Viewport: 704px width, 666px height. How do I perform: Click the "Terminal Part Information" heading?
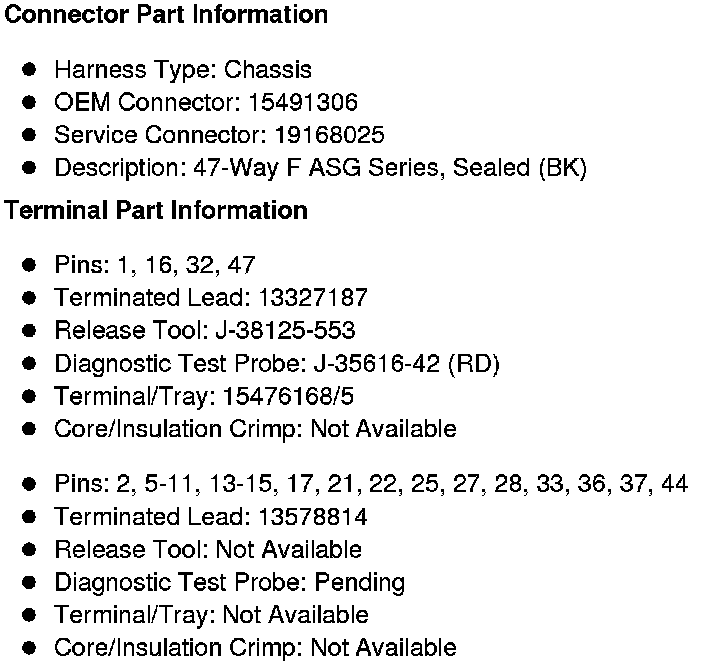(156, 211)
